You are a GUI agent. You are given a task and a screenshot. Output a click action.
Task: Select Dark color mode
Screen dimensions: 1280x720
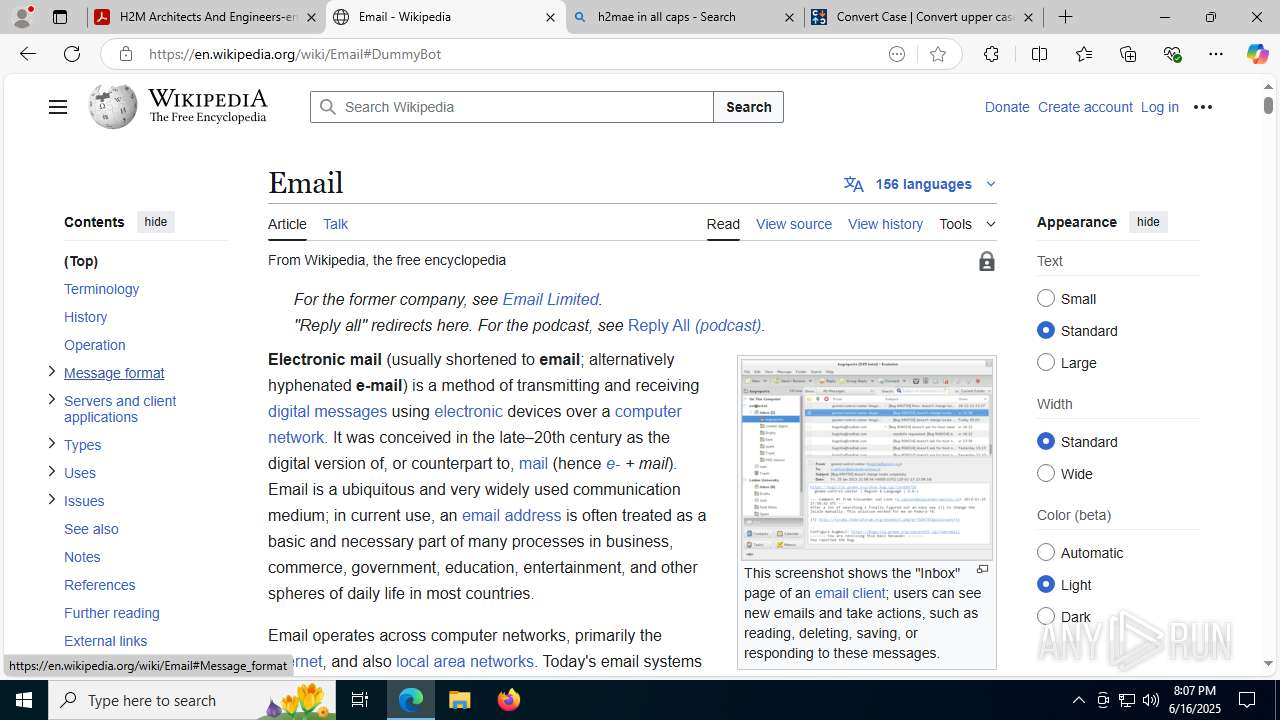1046,616
